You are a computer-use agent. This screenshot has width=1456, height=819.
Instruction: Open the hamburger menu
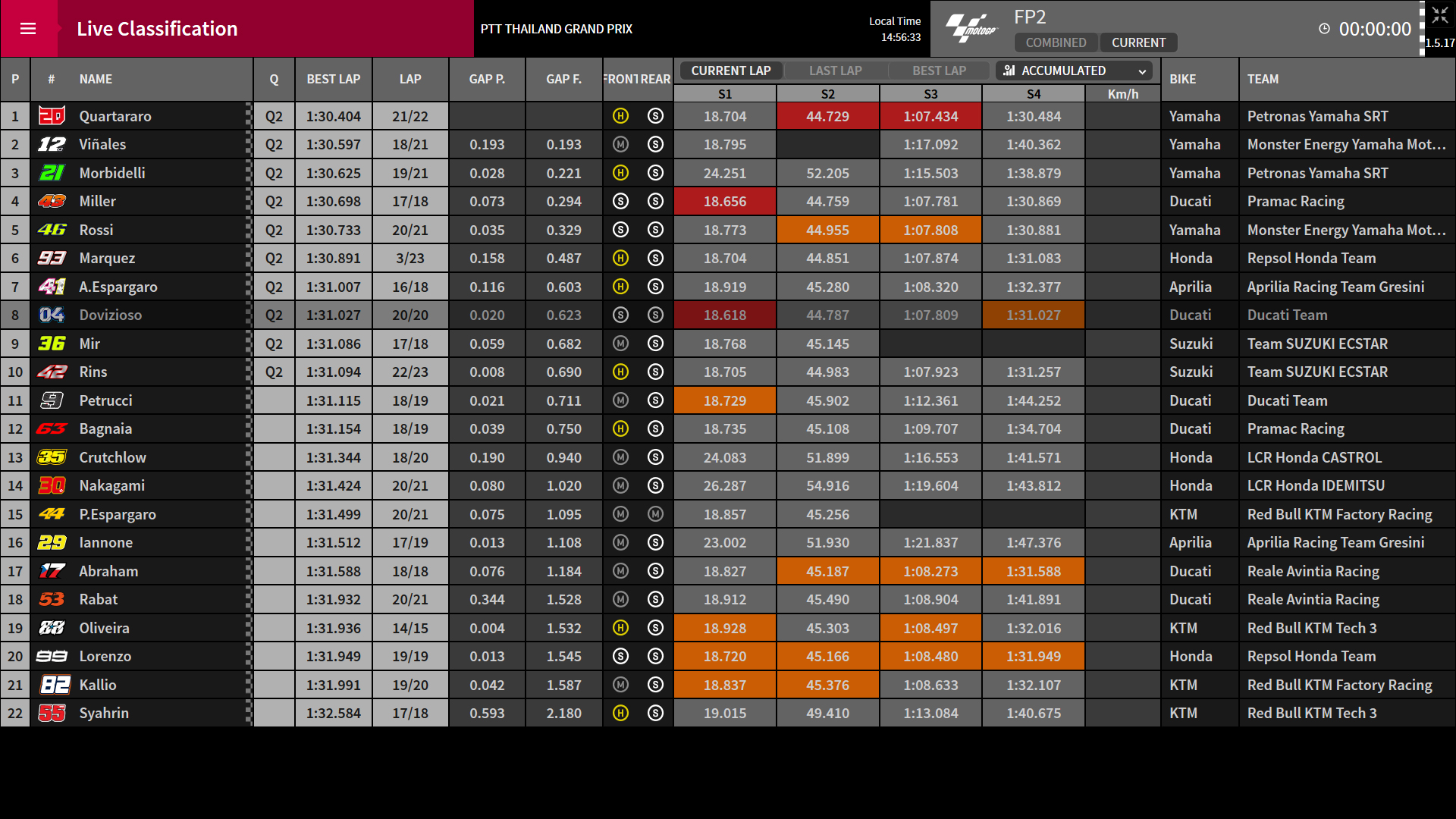pos(28,29)
